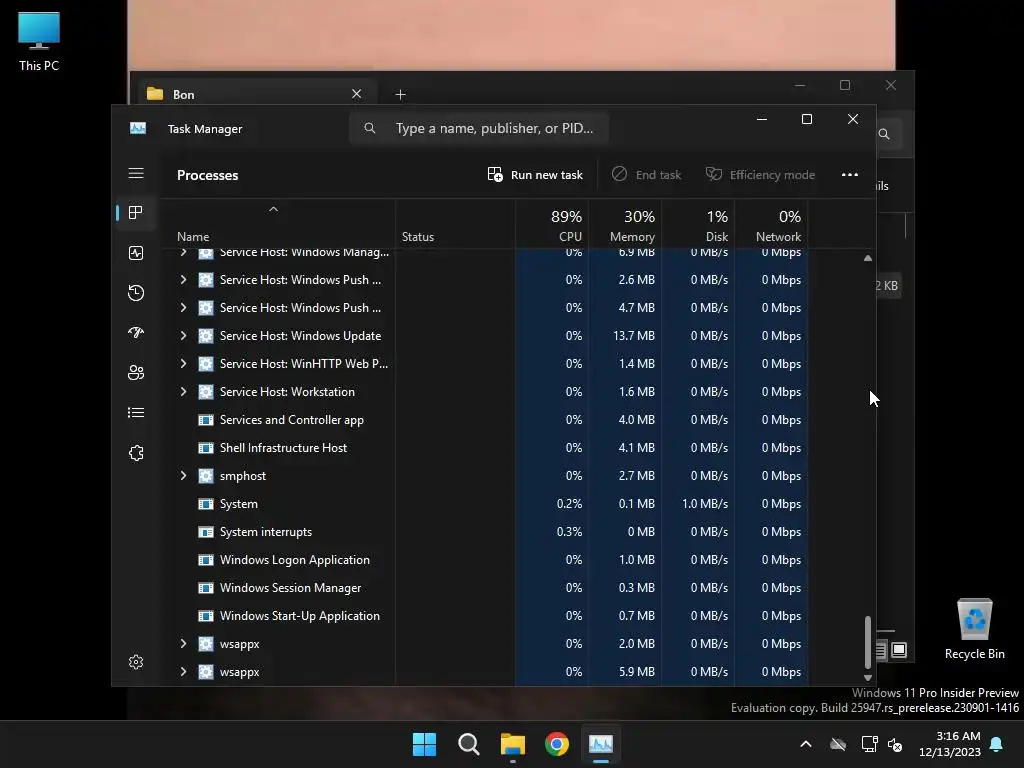Focus the name, publisher, or PID search field

pos(479,128)
